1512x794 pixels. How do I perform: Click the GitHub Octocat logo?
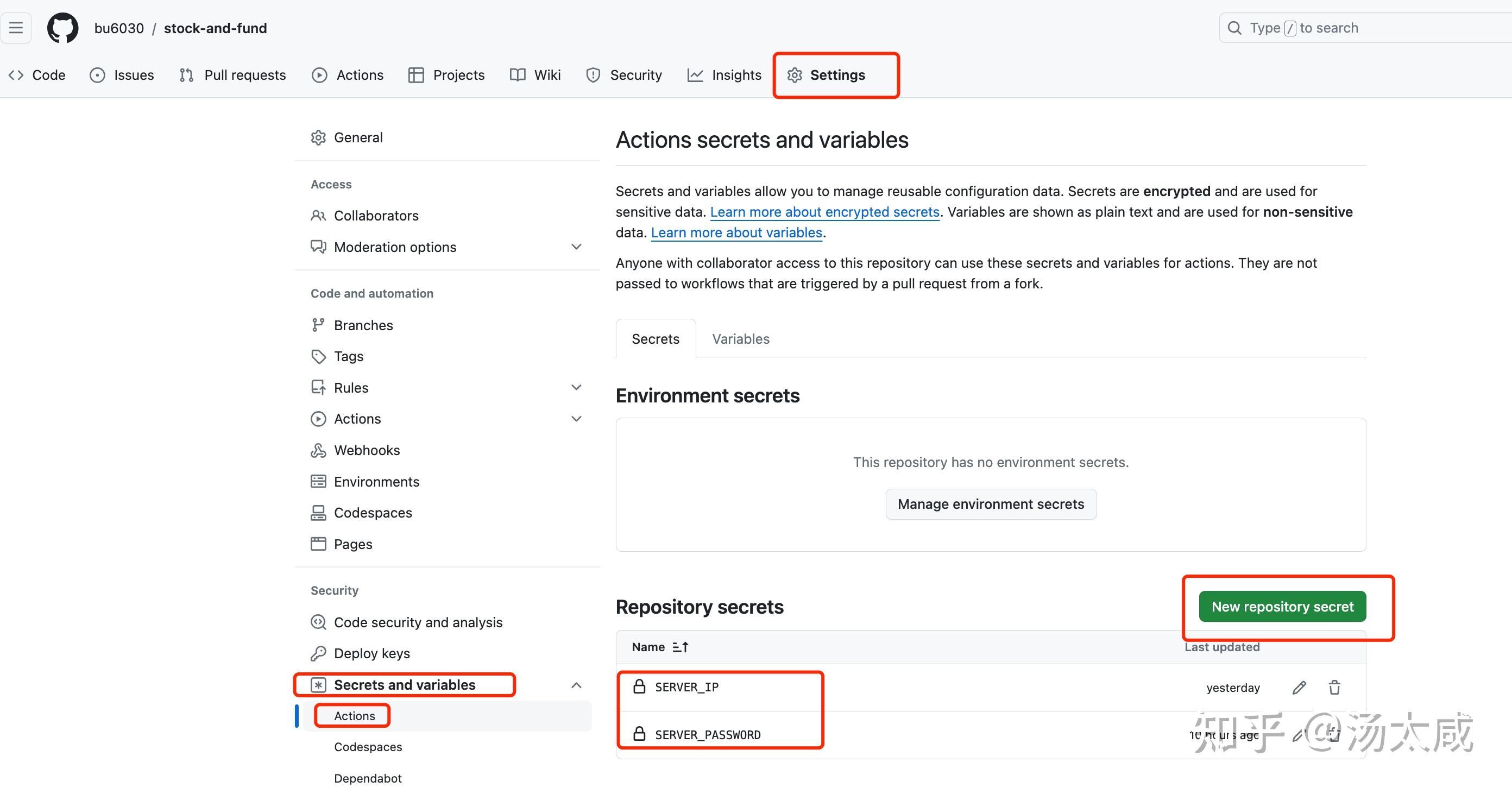(62, 28)
